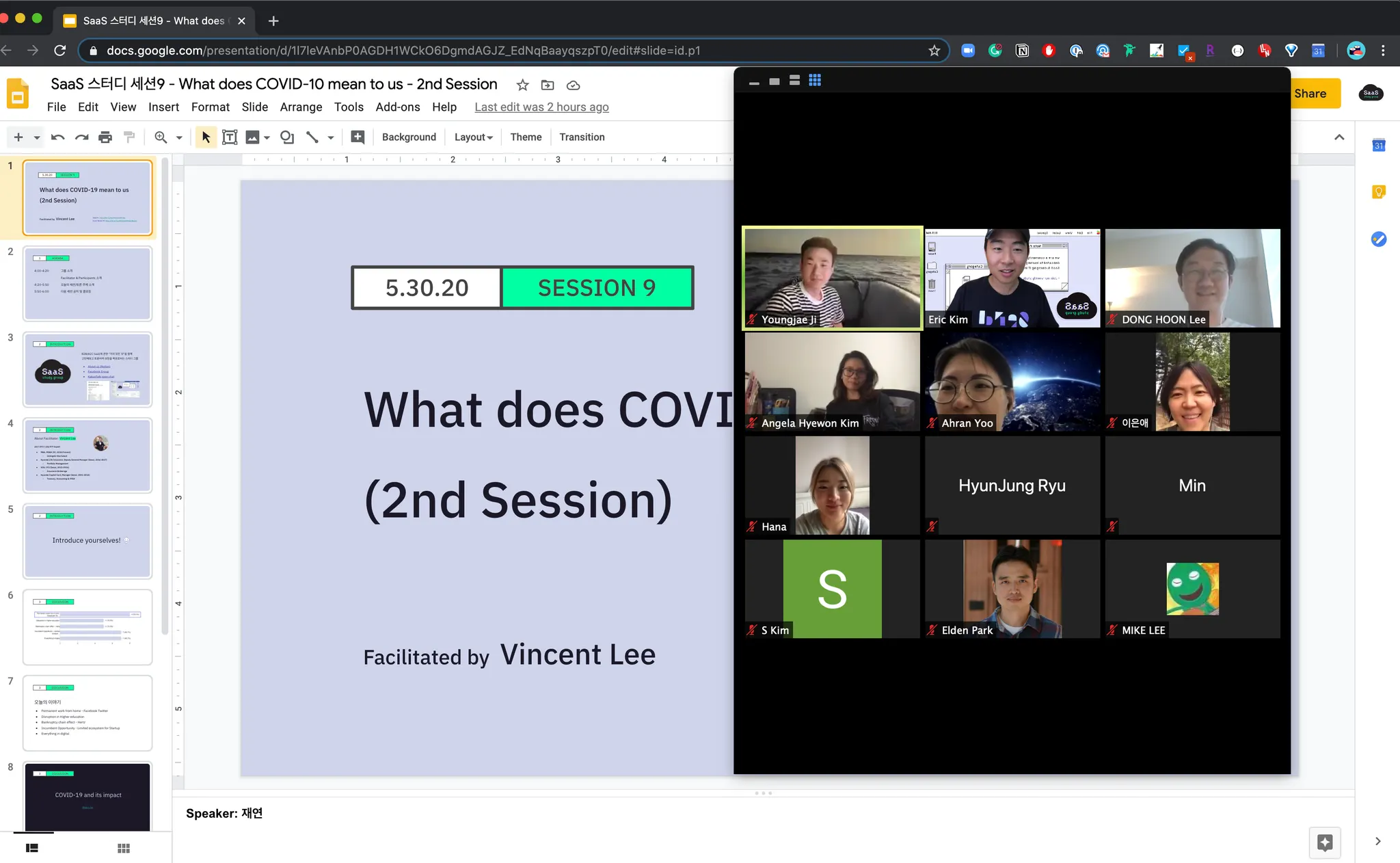The width and height of the screenshot is (1400, 863).
Task: Open 'Last edit was 2 hours ago' link
Action: tap(541, 107)
